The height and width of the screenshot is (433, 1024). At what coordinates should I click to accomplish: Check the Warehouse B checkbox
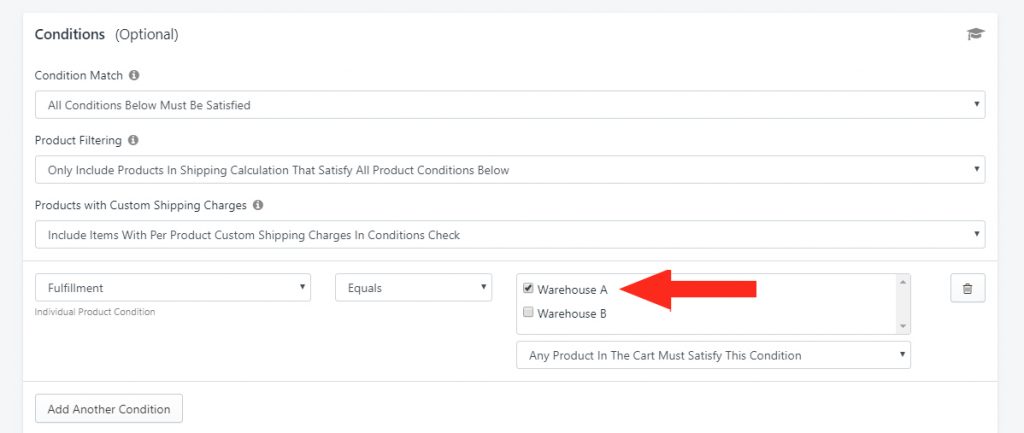[528, 312]
